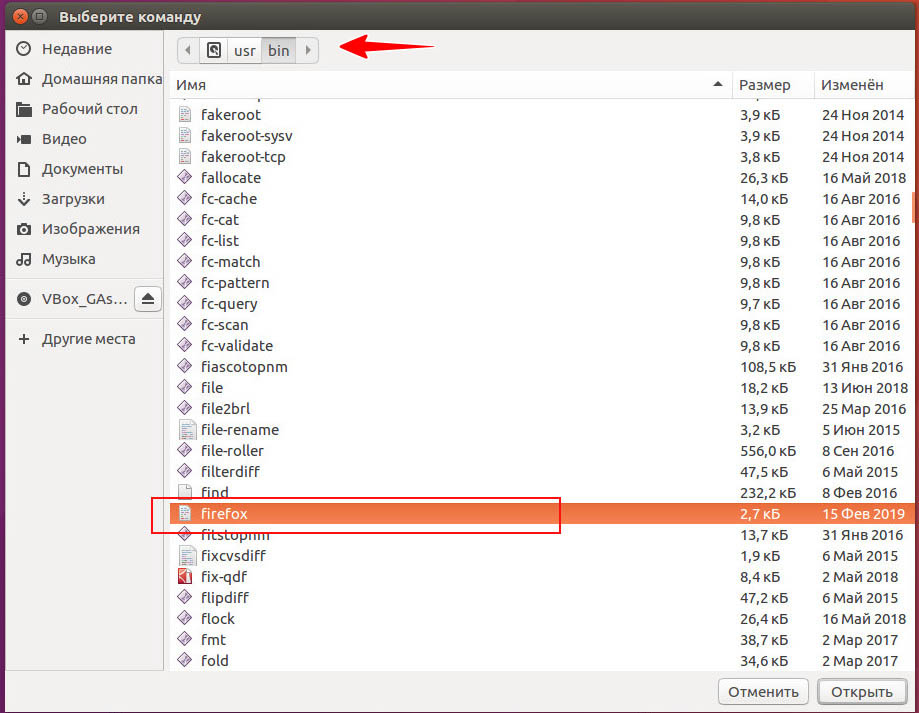Click the file list vertical scrollbar
Screen dimensions: 919x713
coord(914,208)
